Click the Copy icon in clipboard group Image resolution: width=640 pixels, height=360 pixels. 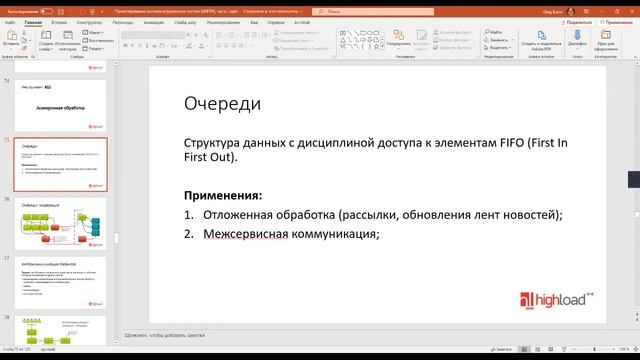[24, 40]
